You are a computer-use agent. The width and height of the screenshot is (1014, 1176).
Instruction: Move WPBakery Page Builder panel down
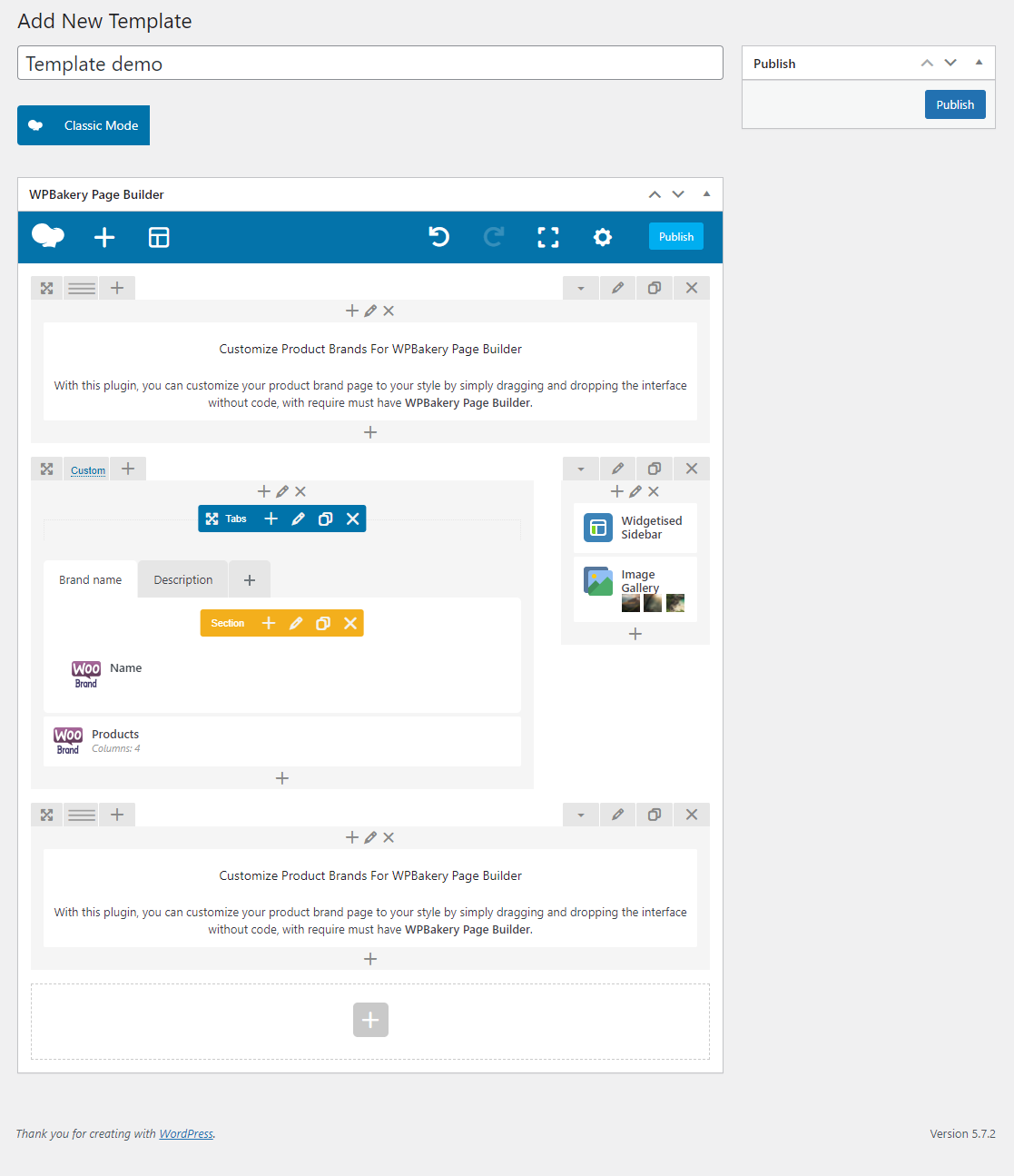[x=678, y=194]
